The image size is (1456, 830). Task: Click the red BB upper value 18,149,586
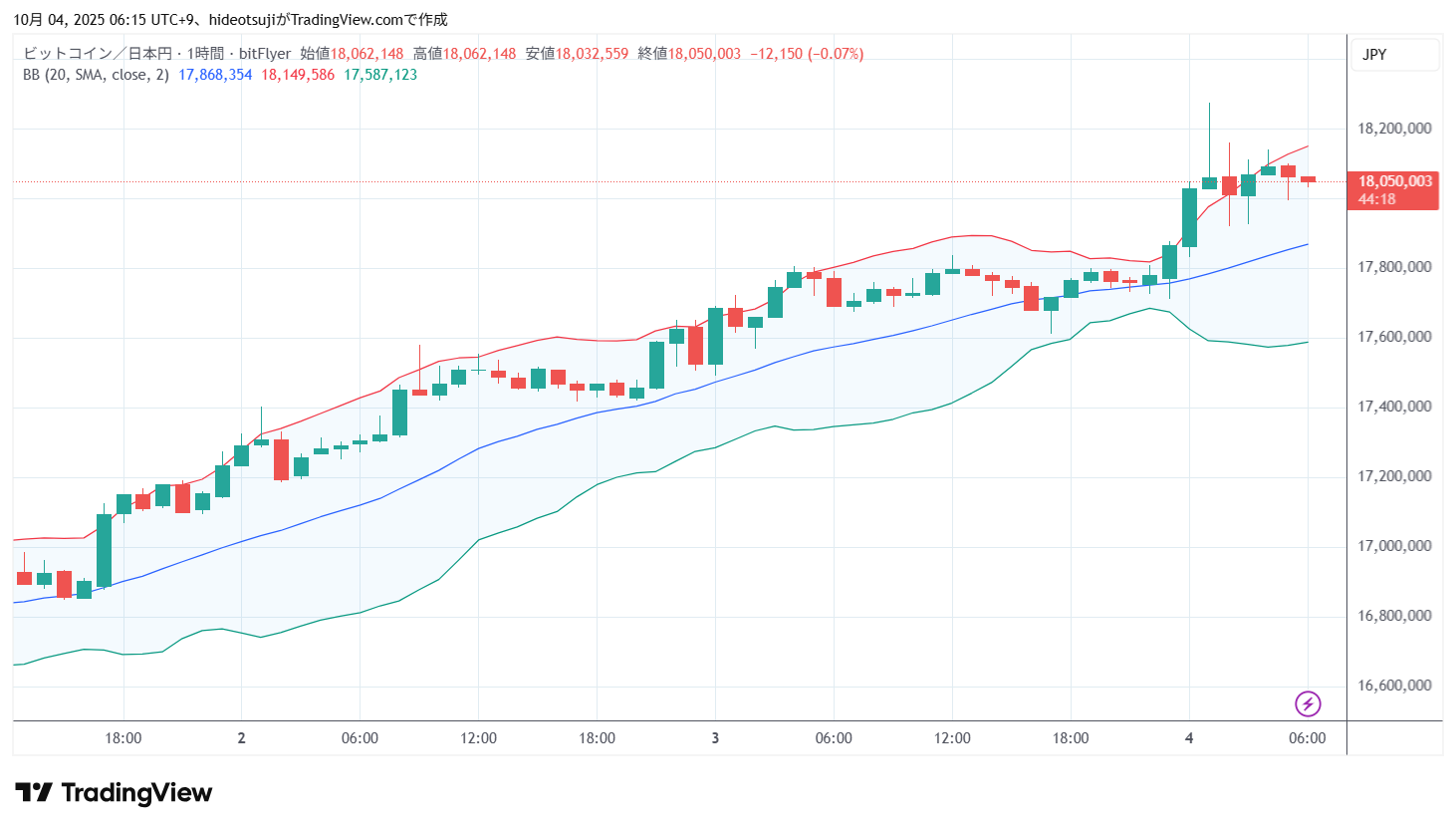pyautogui.click(x=298, y=75)
